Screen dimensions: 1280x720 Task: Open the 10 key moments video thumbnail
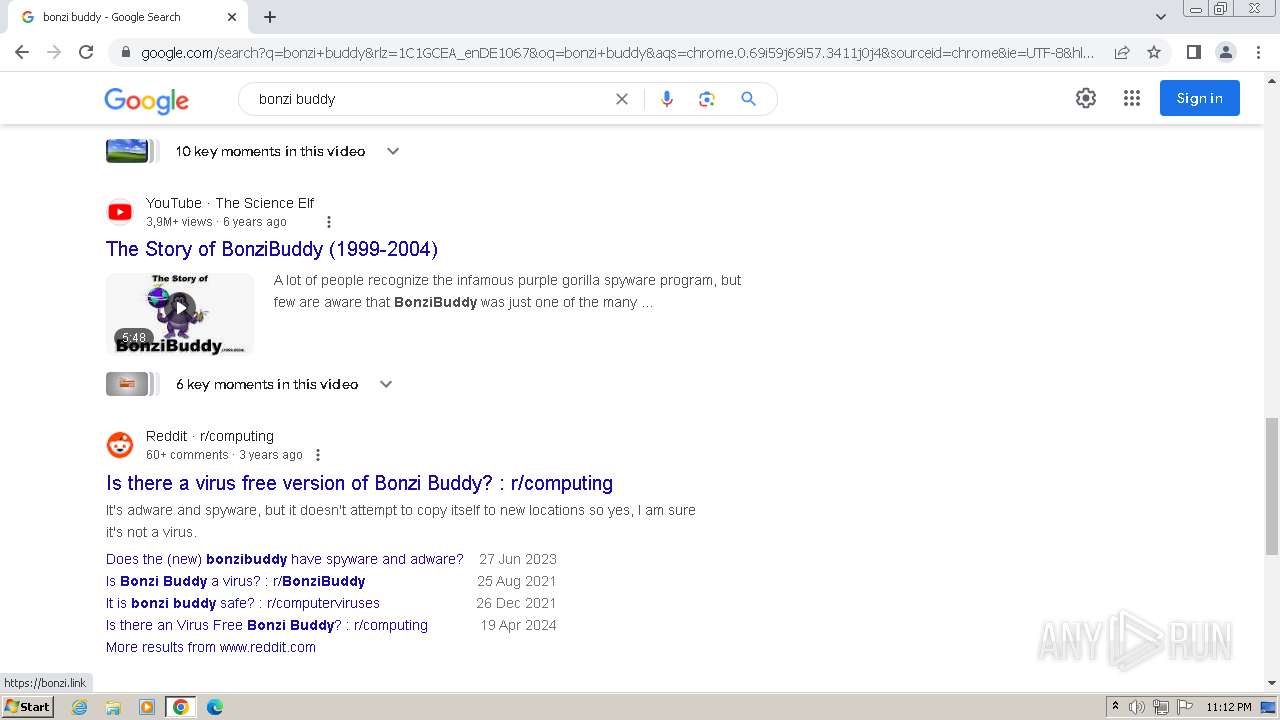pos(127,151)
